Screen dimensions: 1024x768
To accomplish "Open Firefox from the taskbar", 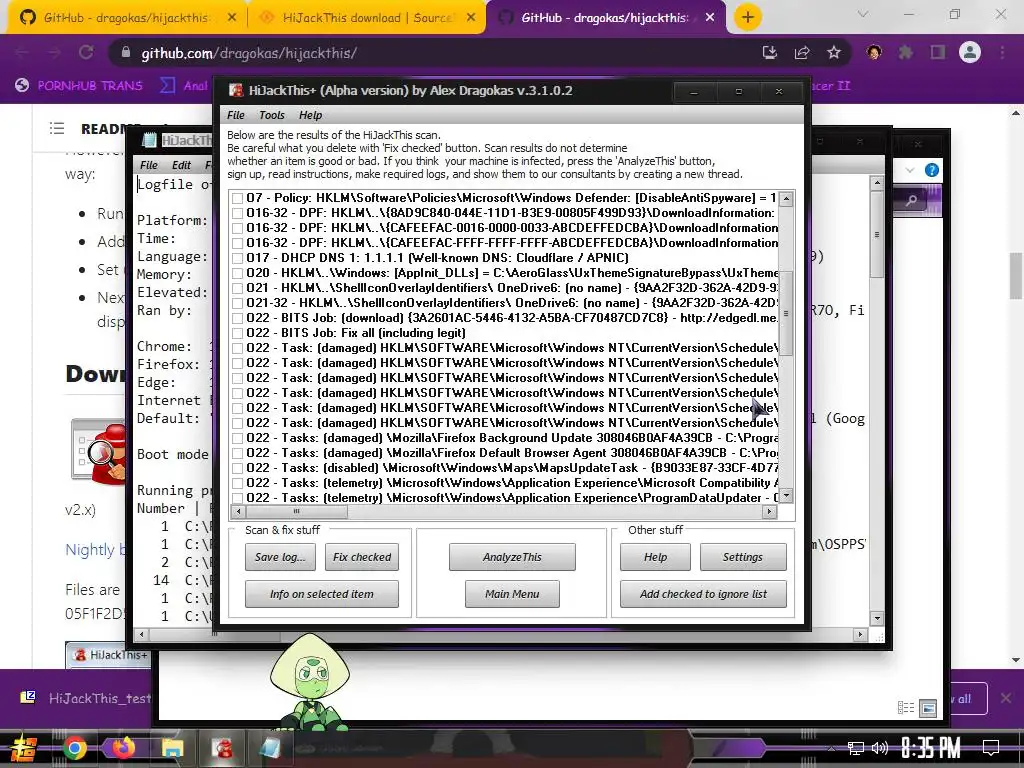I will [x=123, y=748].
